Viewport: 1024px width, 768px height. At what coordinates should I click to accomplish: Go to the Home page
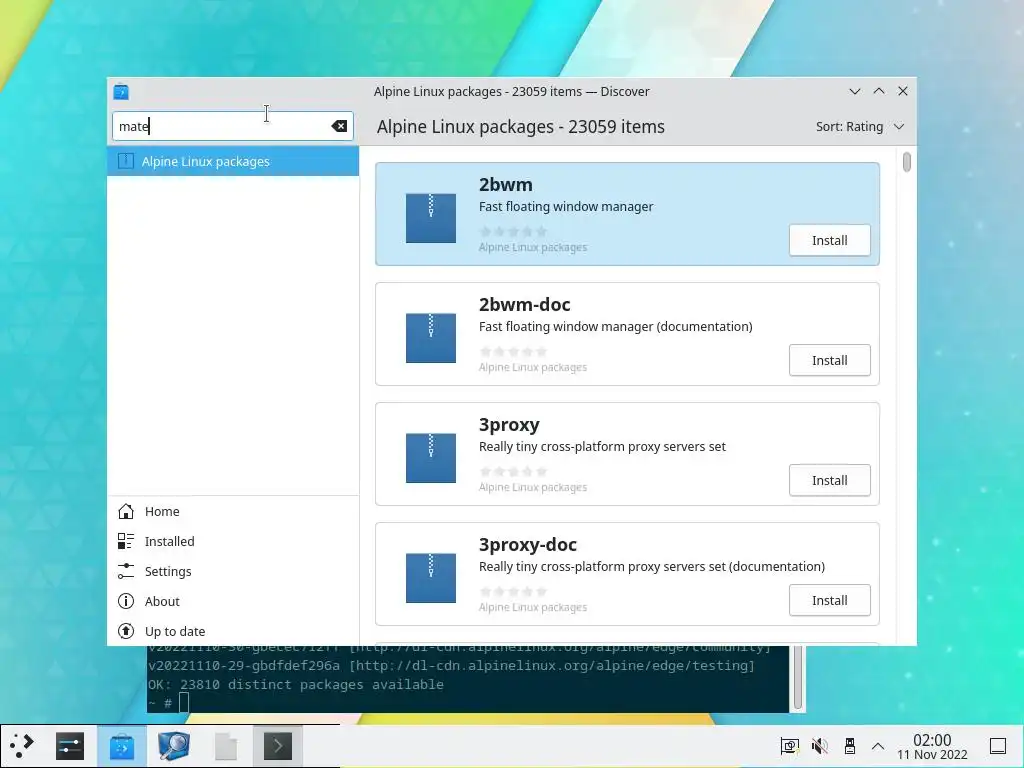(233, 511)
